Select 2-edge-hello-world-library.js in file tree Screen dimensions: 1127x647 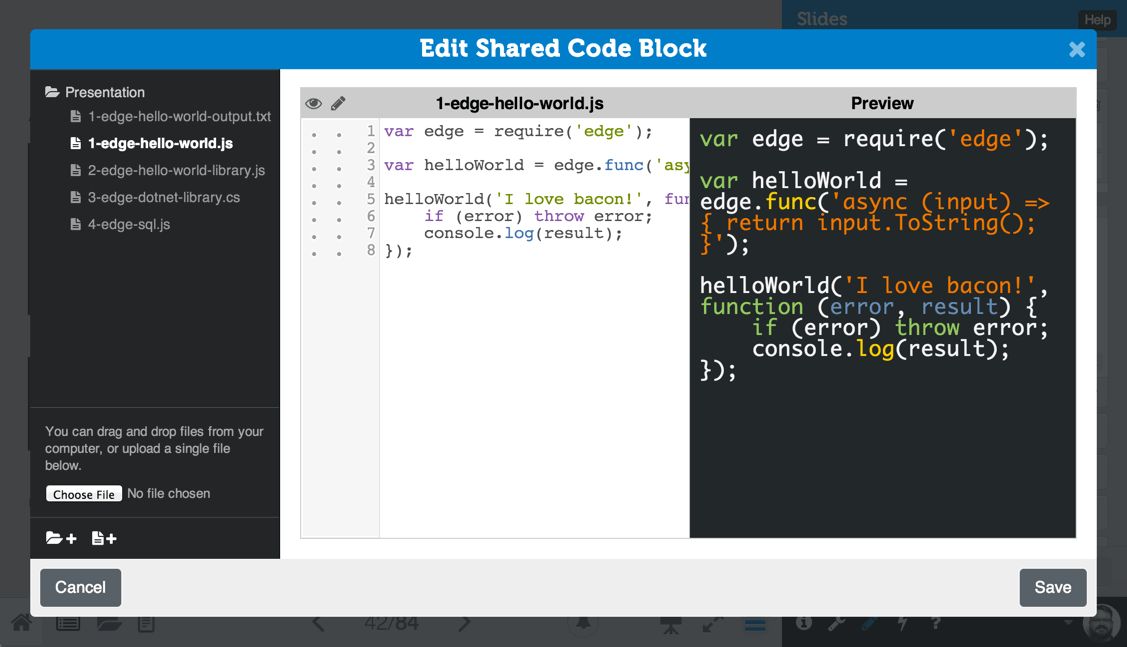point(176,170)
